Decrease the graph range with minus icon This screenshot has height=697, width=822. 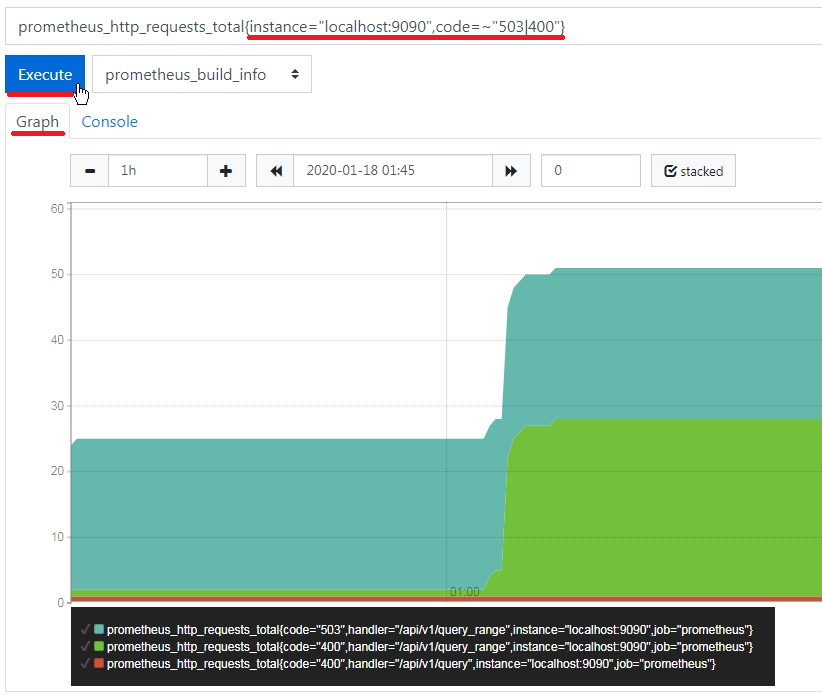click(x=90, y=171)
